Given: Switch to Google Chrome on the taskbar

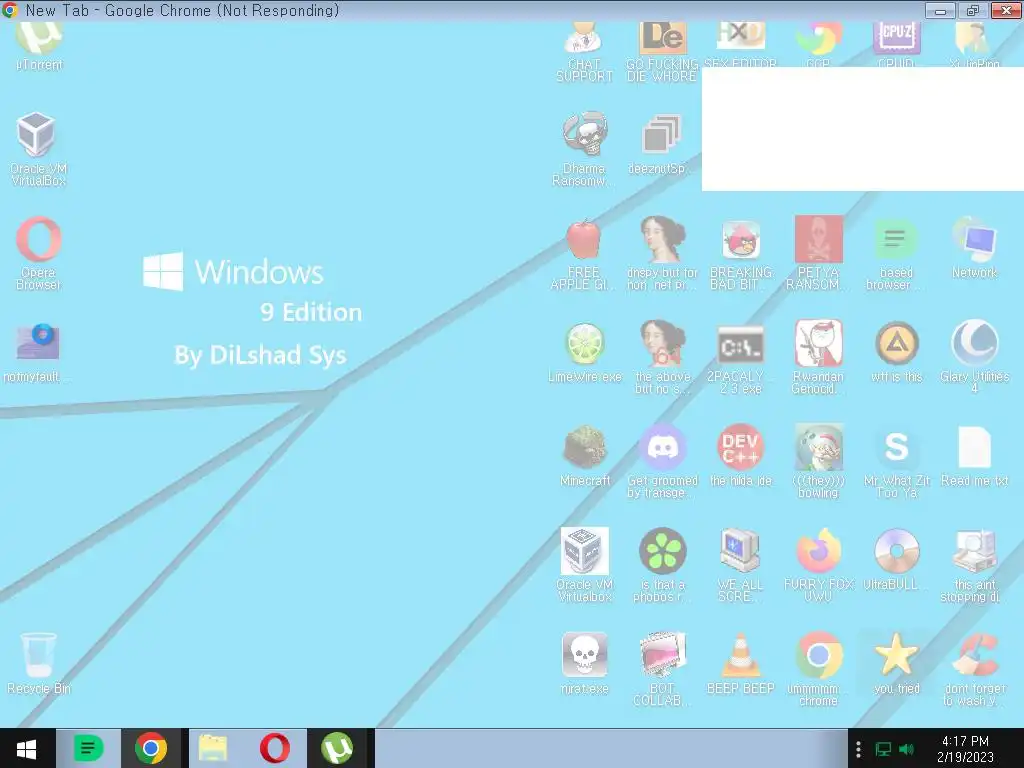Looking at the screenshot, I should pyautogui.click(x=151, y=748).
